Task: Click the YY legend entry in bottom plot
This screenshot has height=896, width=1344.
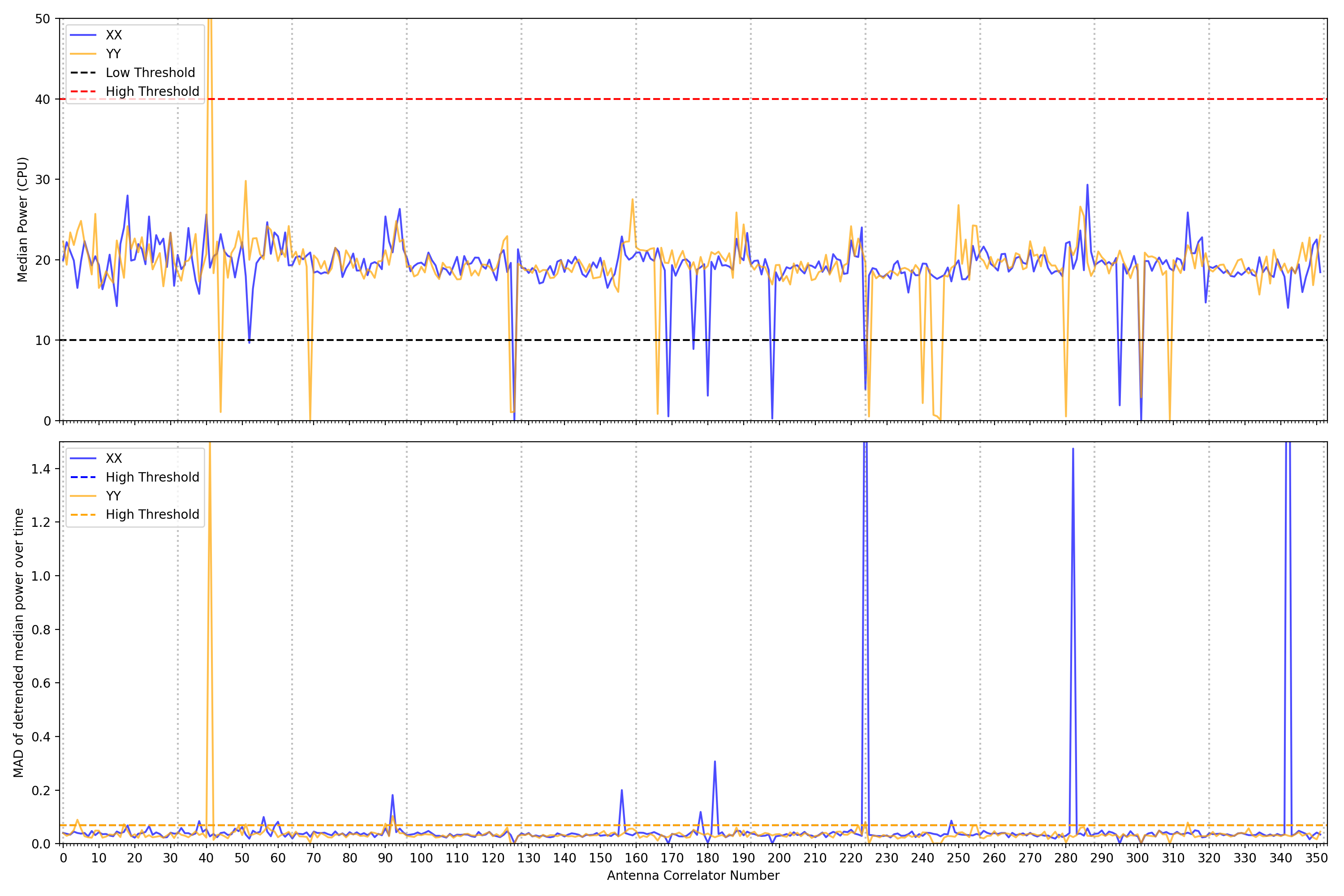Action: [113, 496]
